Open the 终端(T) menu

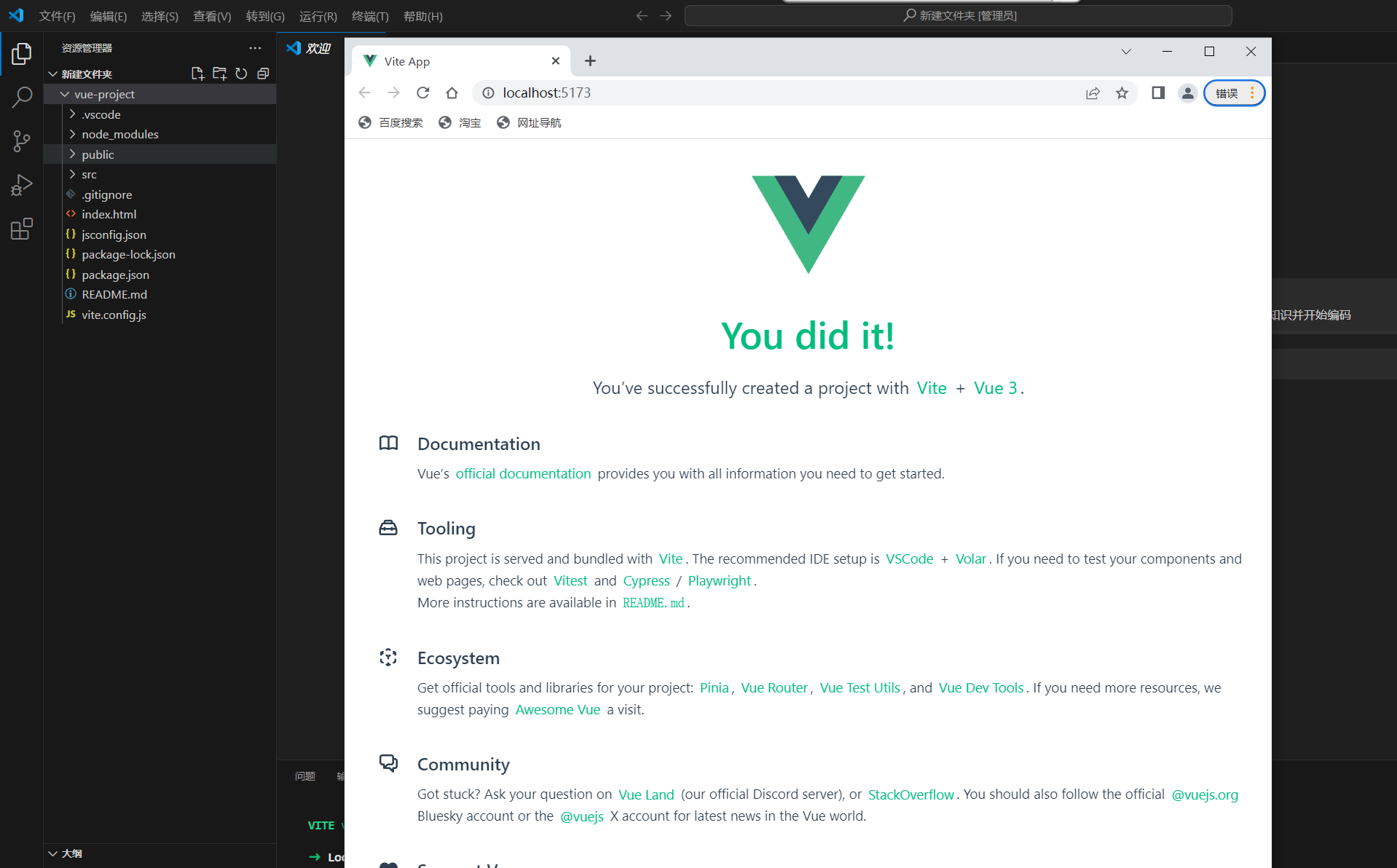tap(370, 16)
